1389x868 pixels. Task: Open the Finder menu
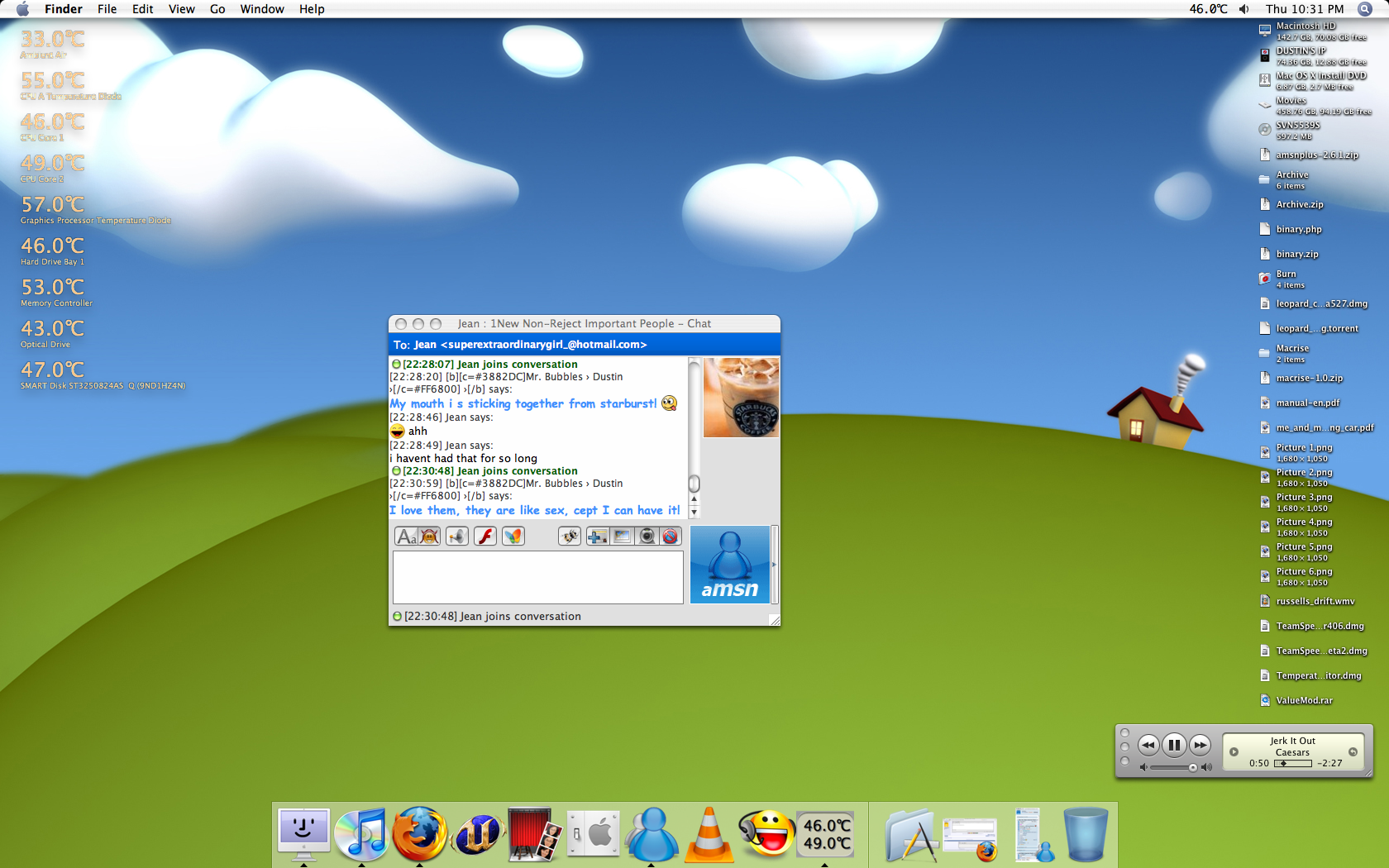tap(64, 9)
